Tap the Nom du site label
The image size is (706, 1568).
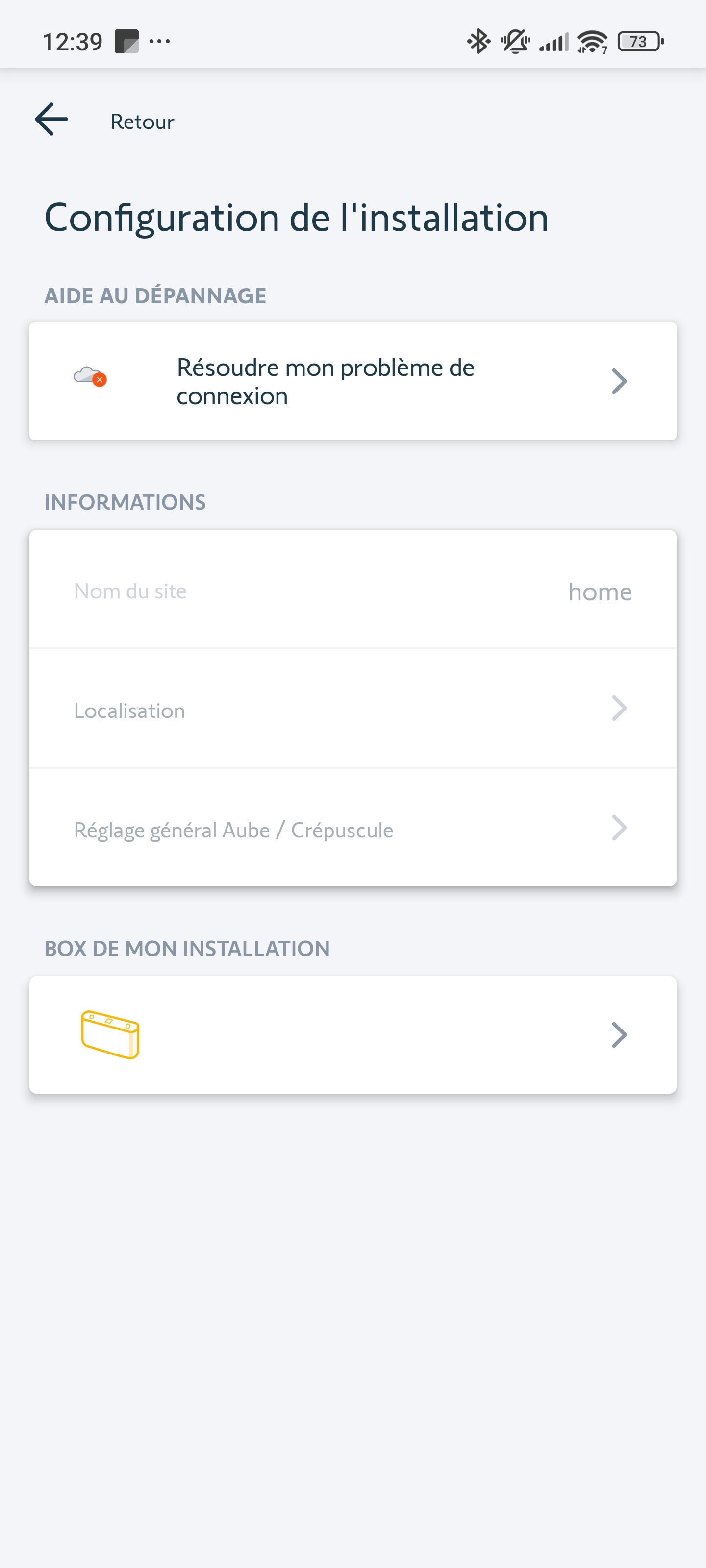click(130, 591)
